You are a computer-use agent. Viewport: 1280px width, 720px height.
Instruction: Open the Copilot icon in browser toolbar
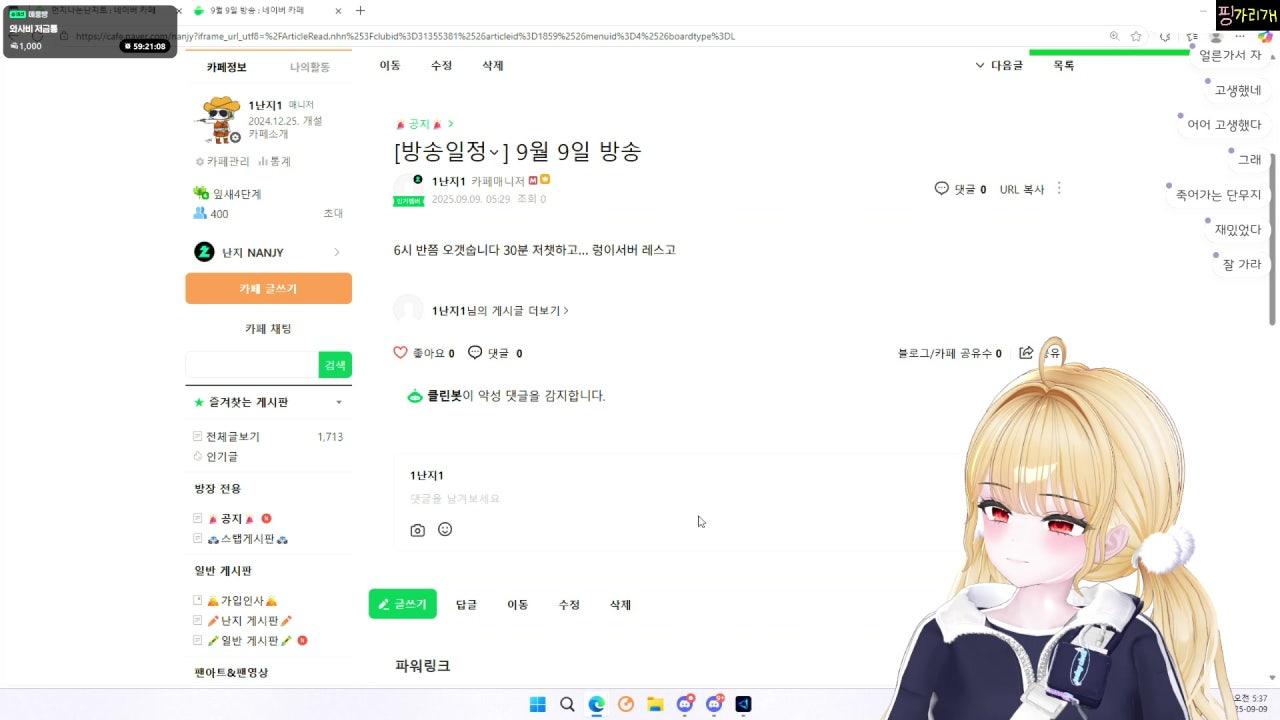click(x=1265, y=36)
